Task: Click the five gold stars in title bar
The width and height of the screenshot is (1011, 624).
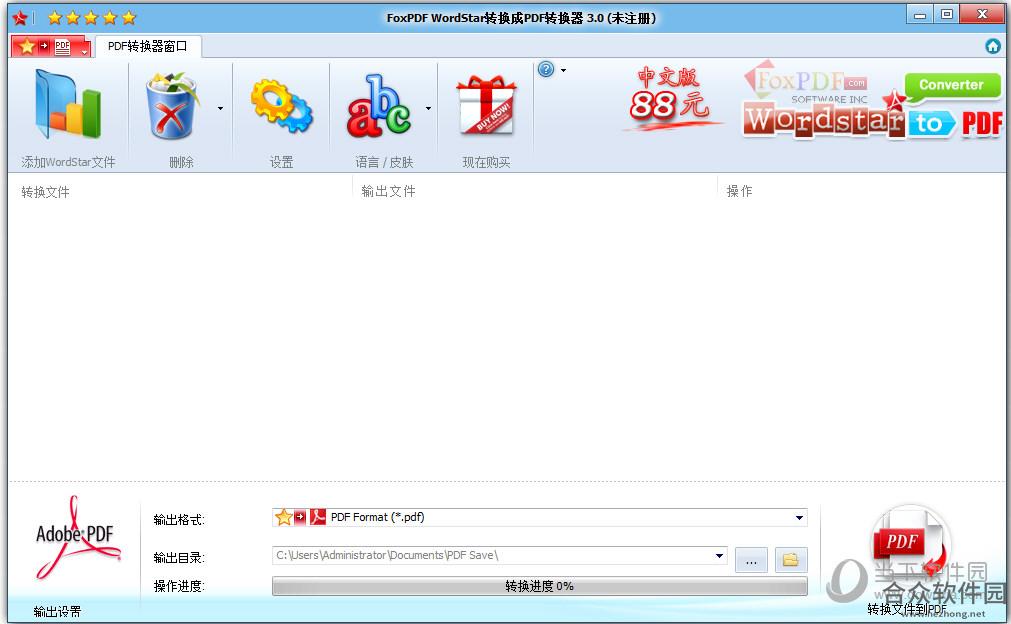Action: click(x=92, y=17)
